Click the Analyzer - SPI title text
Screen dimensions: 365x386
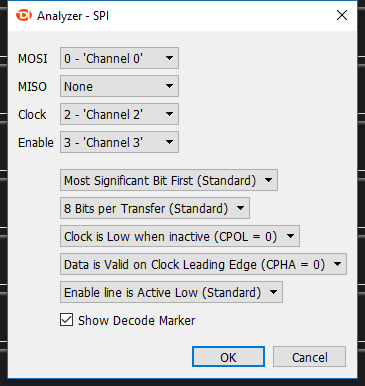coord(73,16)
